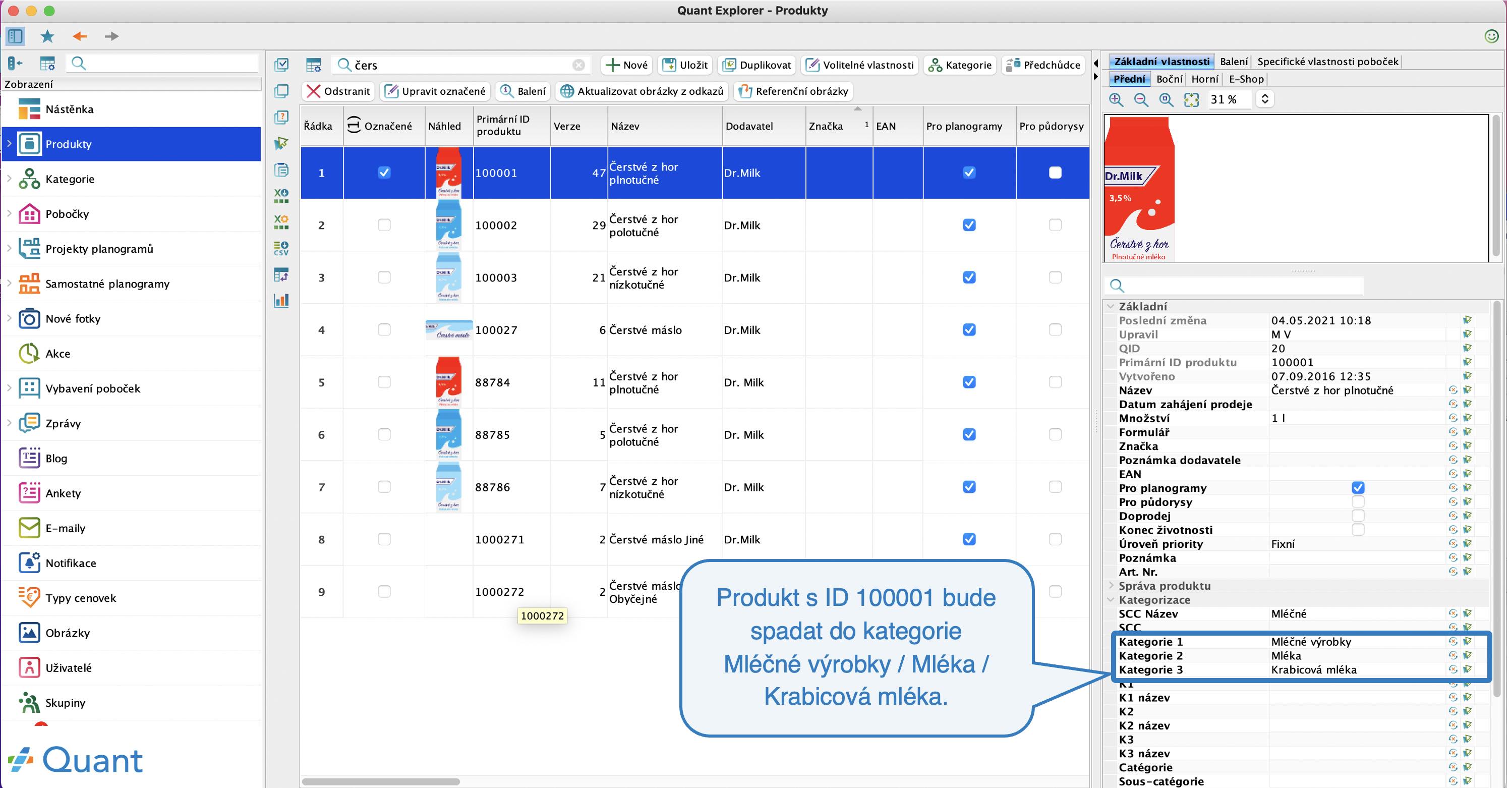Open the Ankety section
1512x788 pixels.
132,493
